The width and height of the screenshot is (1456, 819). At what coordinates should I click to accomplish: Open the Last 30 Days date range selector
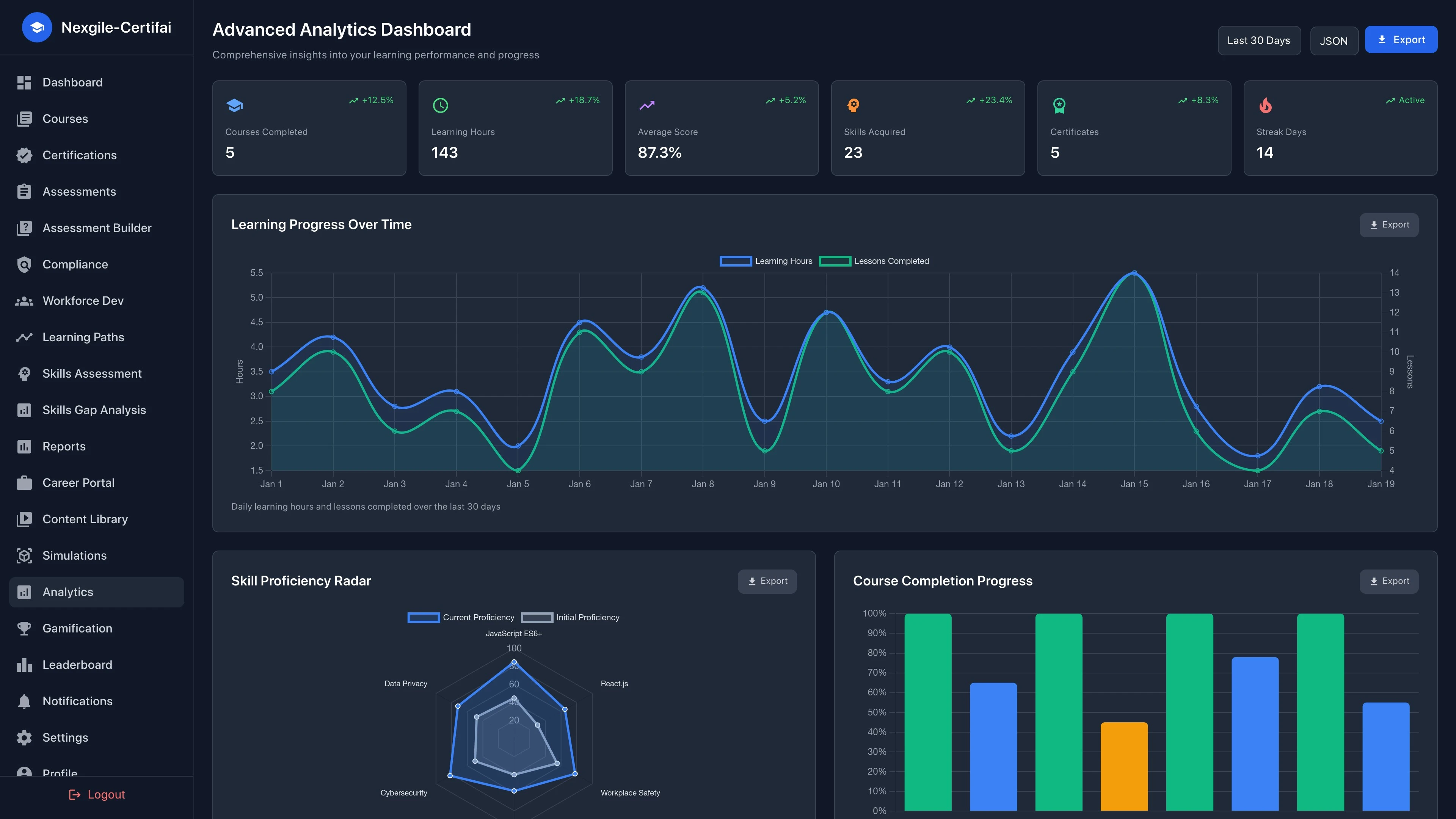tap(1259, 40)
